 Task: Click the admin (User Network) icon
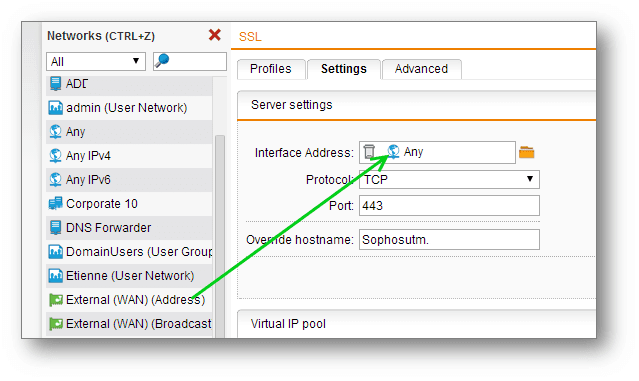tap(55, 108)
